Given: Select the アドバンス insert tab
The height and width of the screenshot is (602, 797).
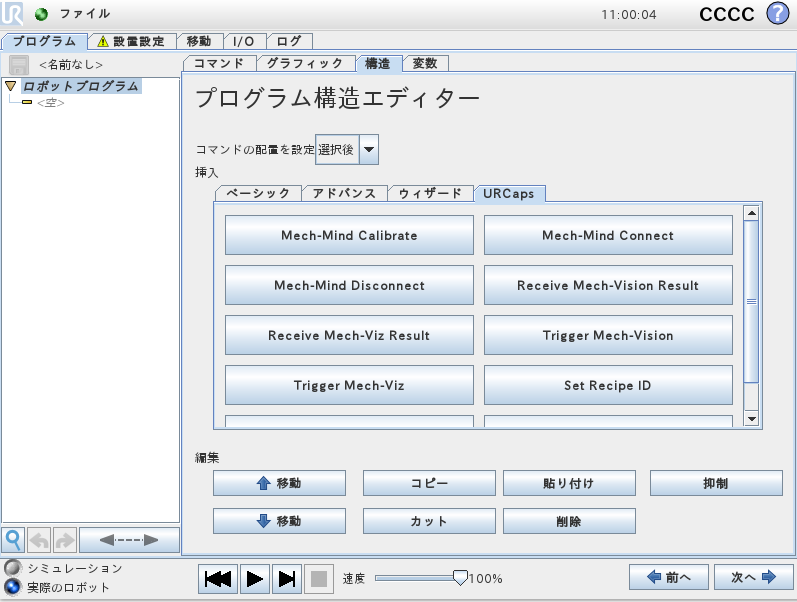Looking at the screenshot, I should coord(344,194).
